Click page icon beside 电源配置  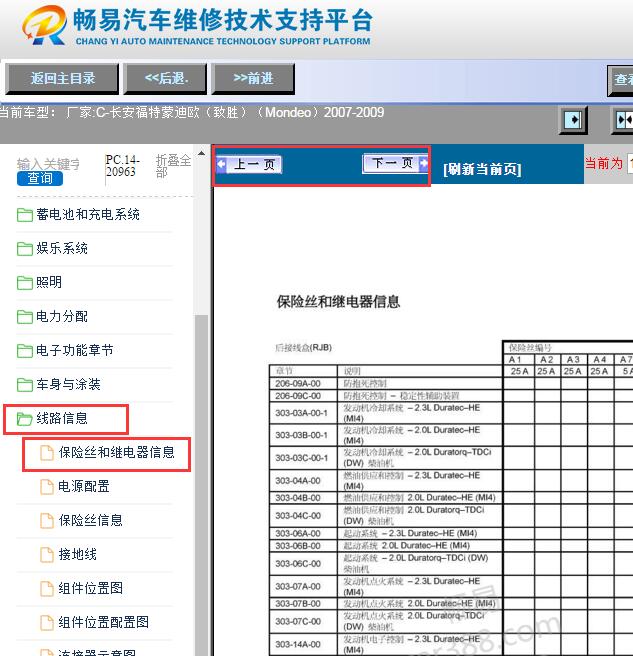pos(47,487)
